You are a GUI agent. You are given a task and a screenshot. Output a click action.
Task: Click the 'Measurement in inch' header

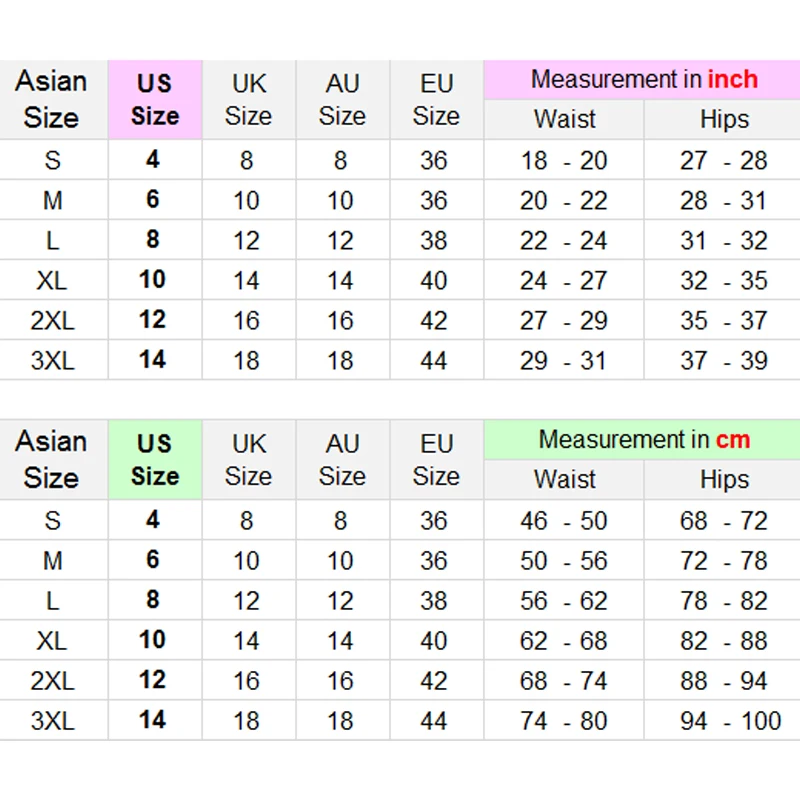tap(643, 79)
